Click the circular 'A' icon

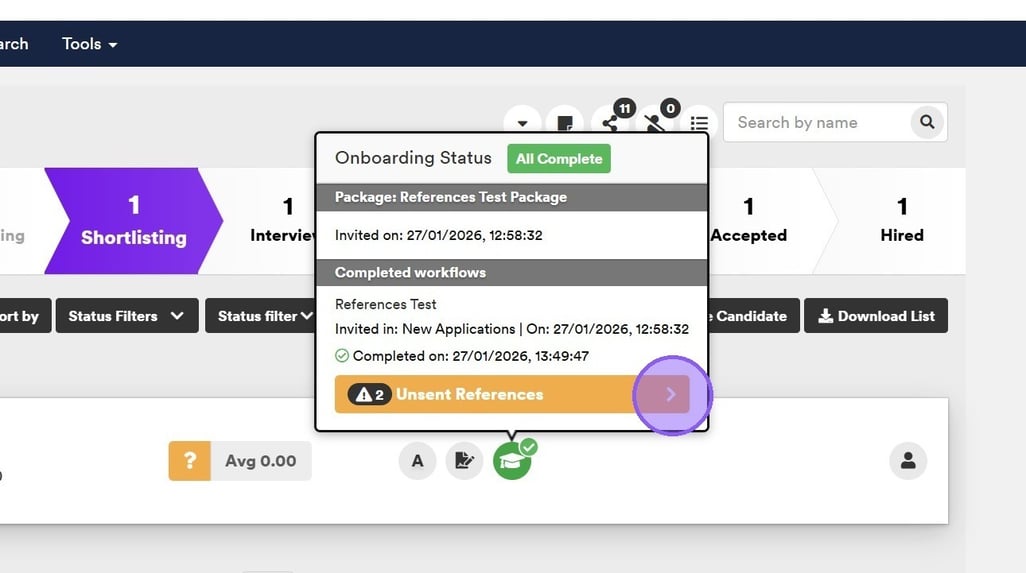coord(417,461)
